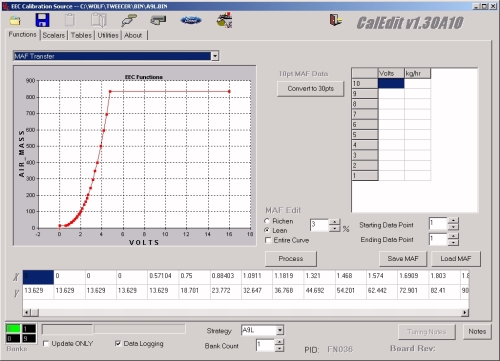Toggle the Update ONLY checkbox
Screen dimensions: 500x361
(x=46, y=344)
